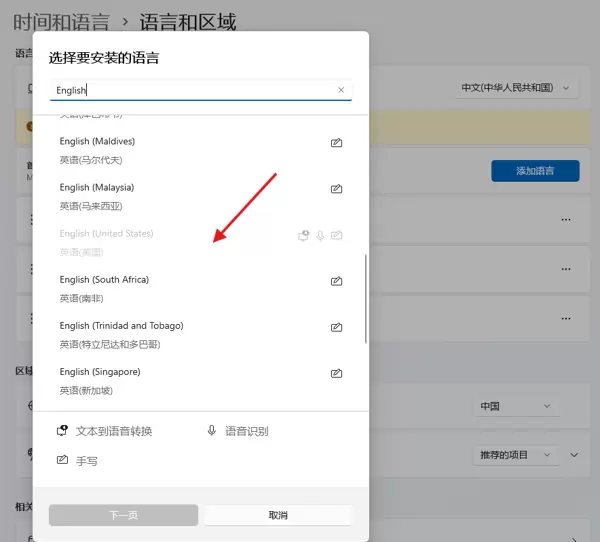This screenshot has height=542, width=600.
Task: Click in the language search field
Action: [190, 90]
